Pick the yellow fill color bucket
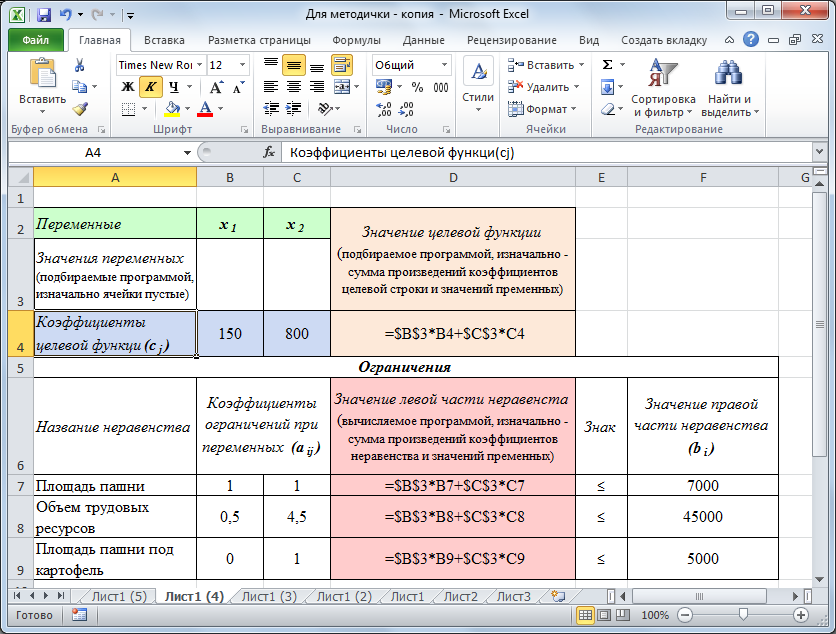Image resolution: width=836 pixels, height=634 pixels. tap(172, 109)
